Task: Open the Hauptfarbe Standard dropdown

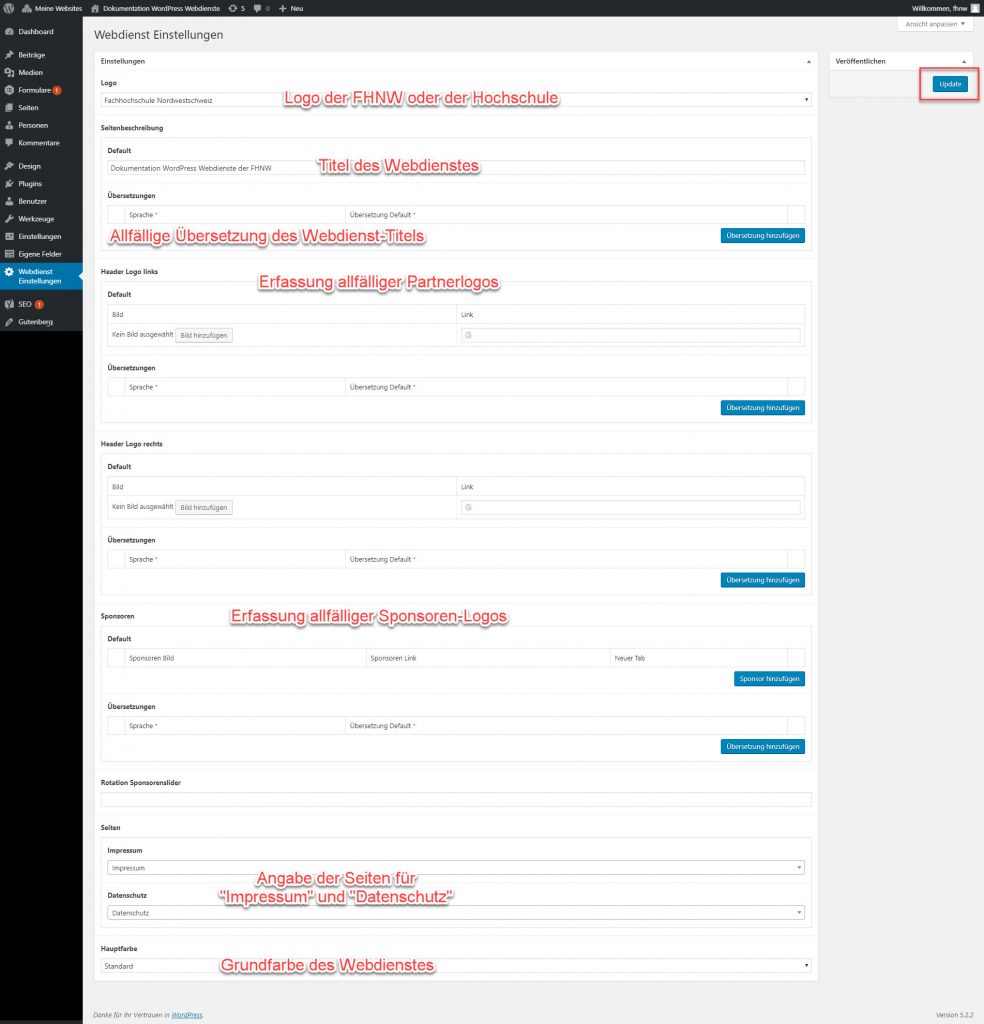Action: [456, 966]
